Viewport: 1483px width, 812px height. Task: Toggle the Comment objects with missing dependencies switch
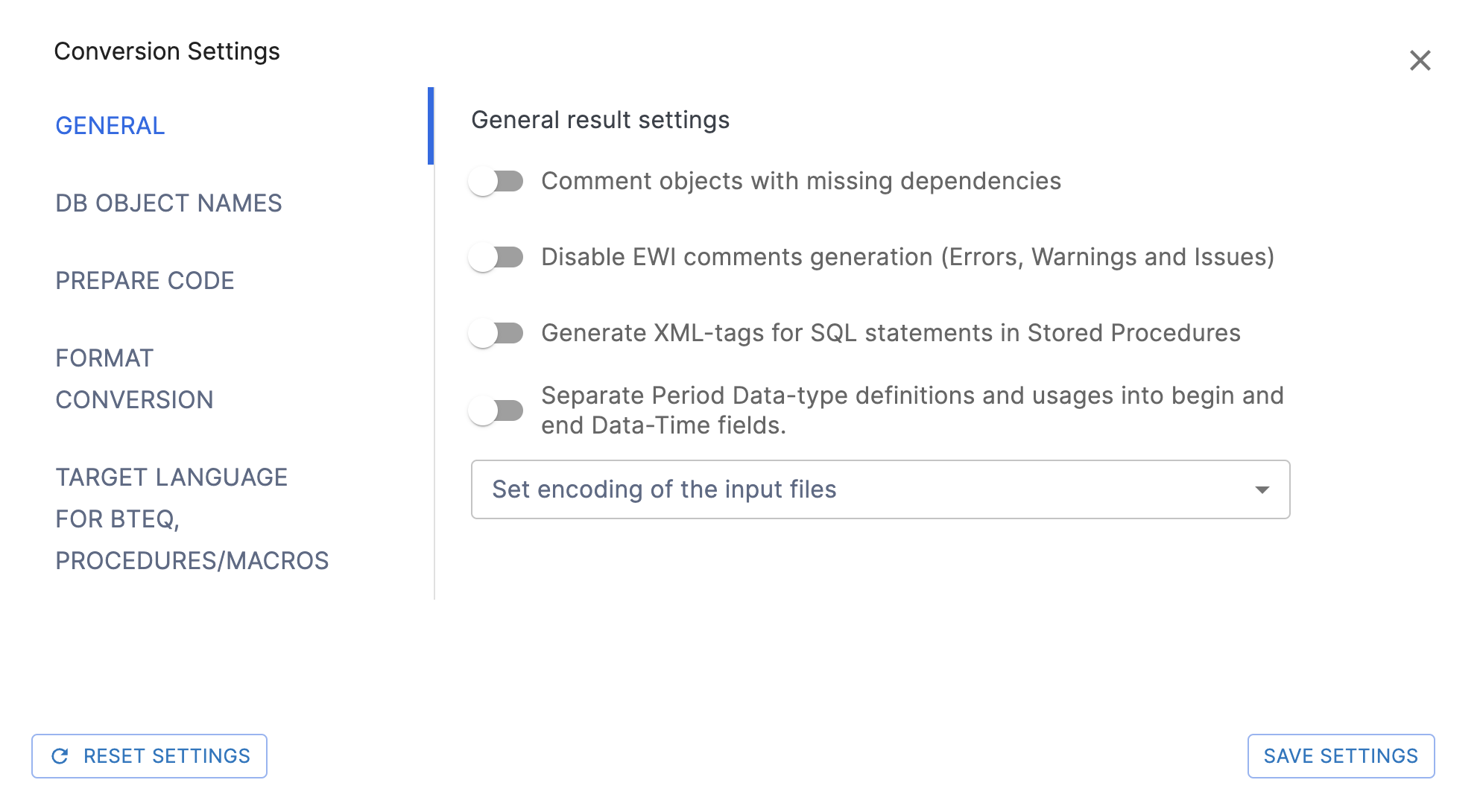[496, 181]
